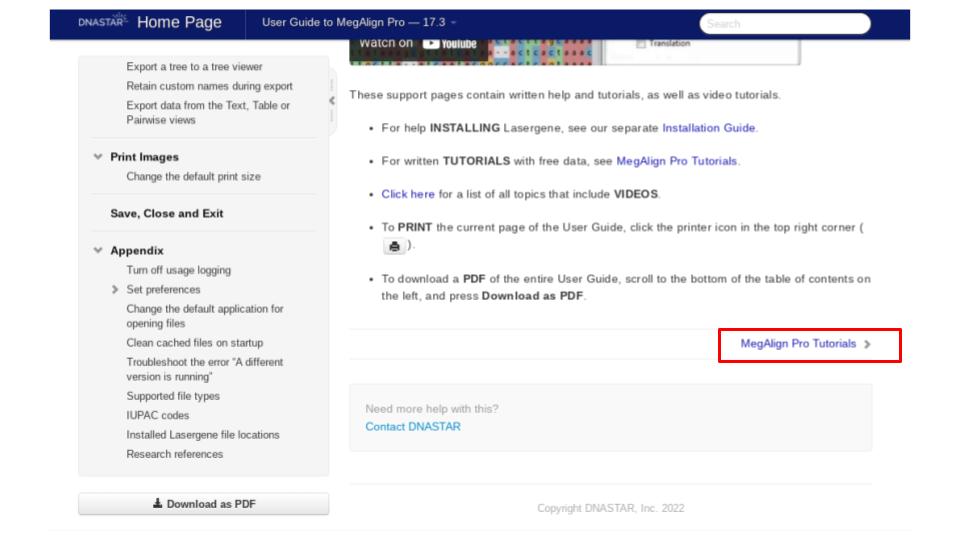This screenshot has height=540, width=960.
Task: Follow the Installation Guide link
Action: pos(708,128)
